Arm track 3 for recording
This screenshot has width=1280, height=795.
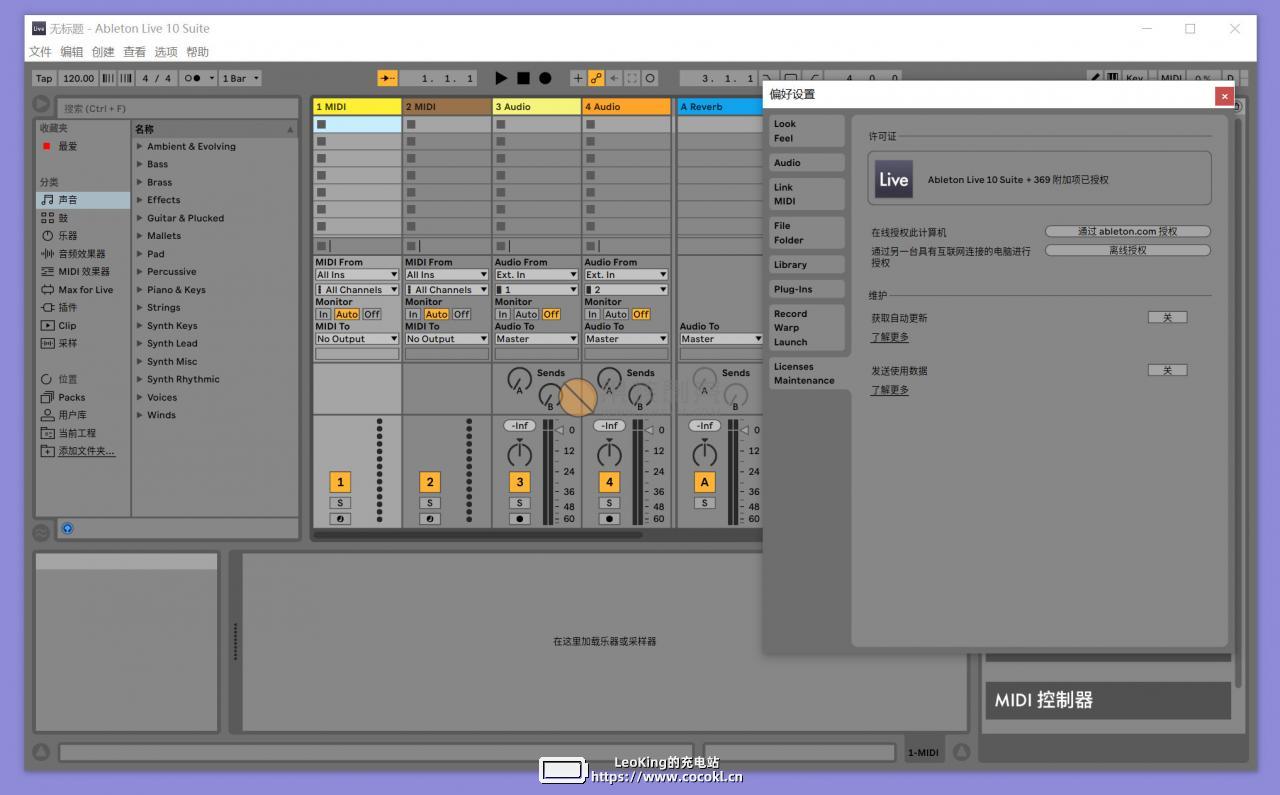(519, 519)
